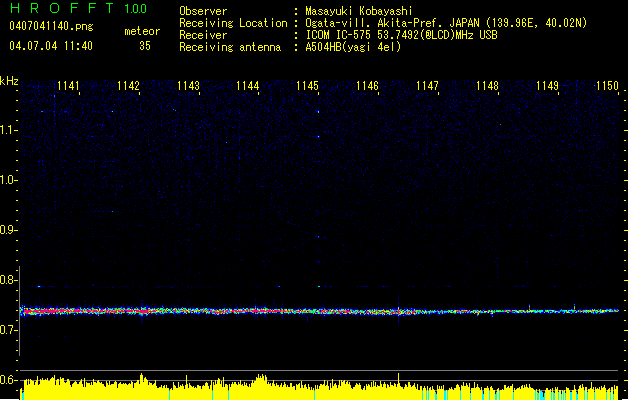Image resolution: width=629 pixels, height=400 pixels.
Task: Click the meteor label
Action: (x=142, y=31)
